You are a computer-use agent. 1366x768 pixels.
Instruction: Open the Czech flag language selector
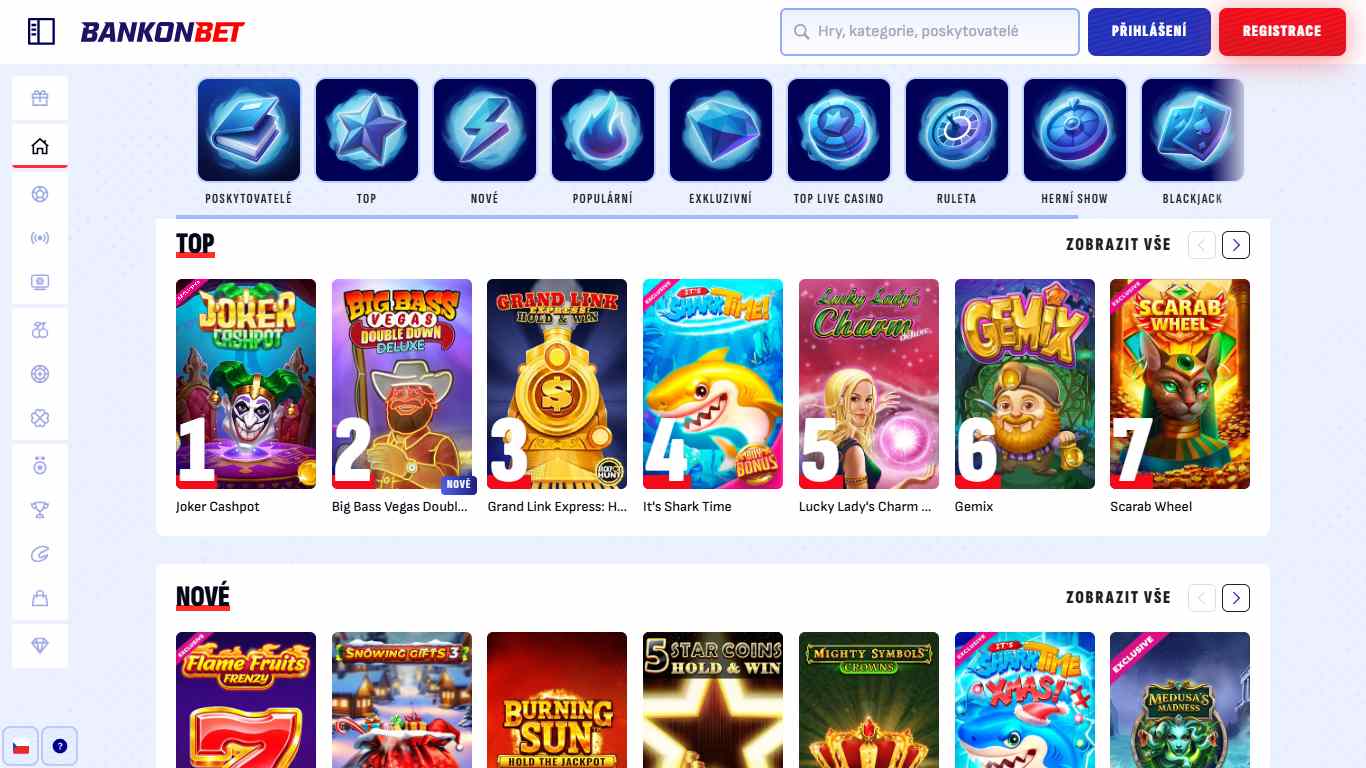click(x=20, y=746)
